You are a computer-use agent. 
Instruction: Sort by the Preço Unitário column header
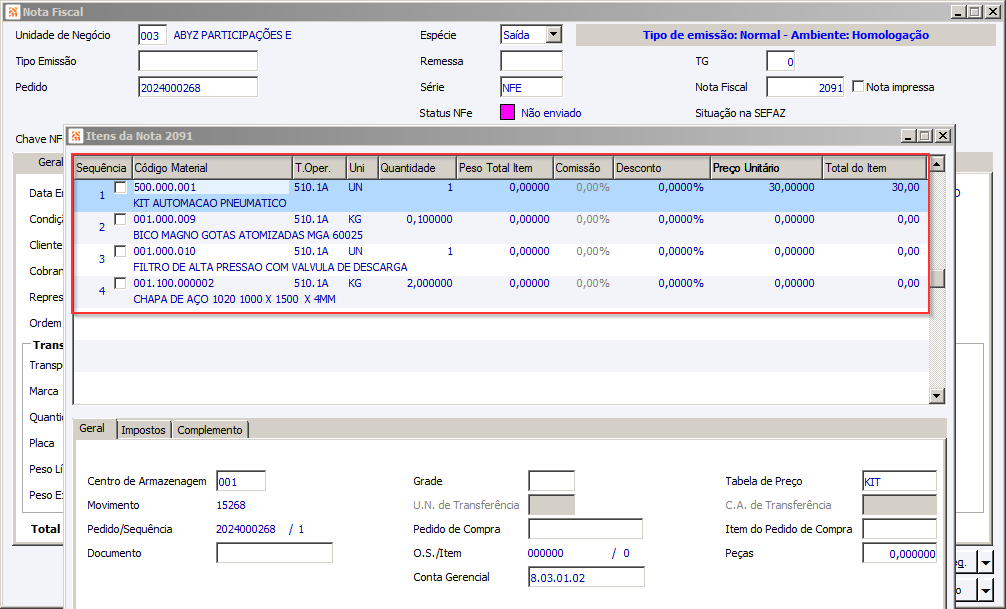766,168
